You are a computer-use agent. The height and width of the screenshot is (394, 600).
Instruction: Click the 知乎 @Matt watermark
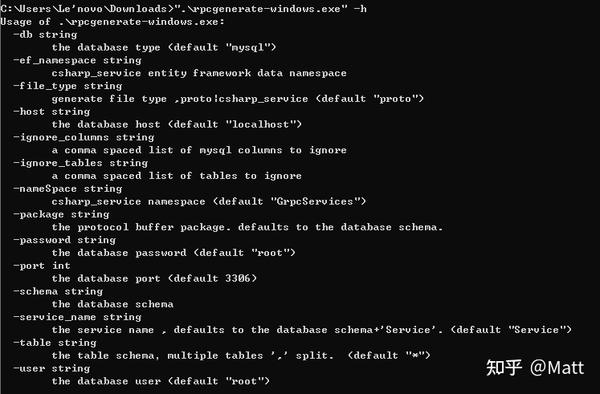535,368
